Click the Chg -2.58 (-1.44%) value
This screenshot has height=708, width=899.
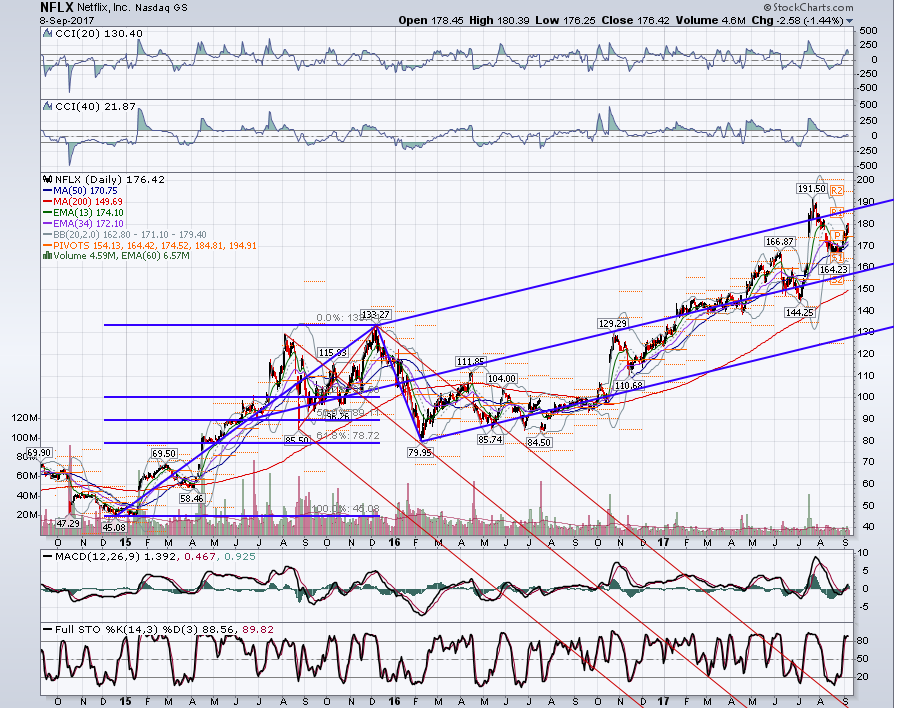pyautogui.click(x=798, y=20)
